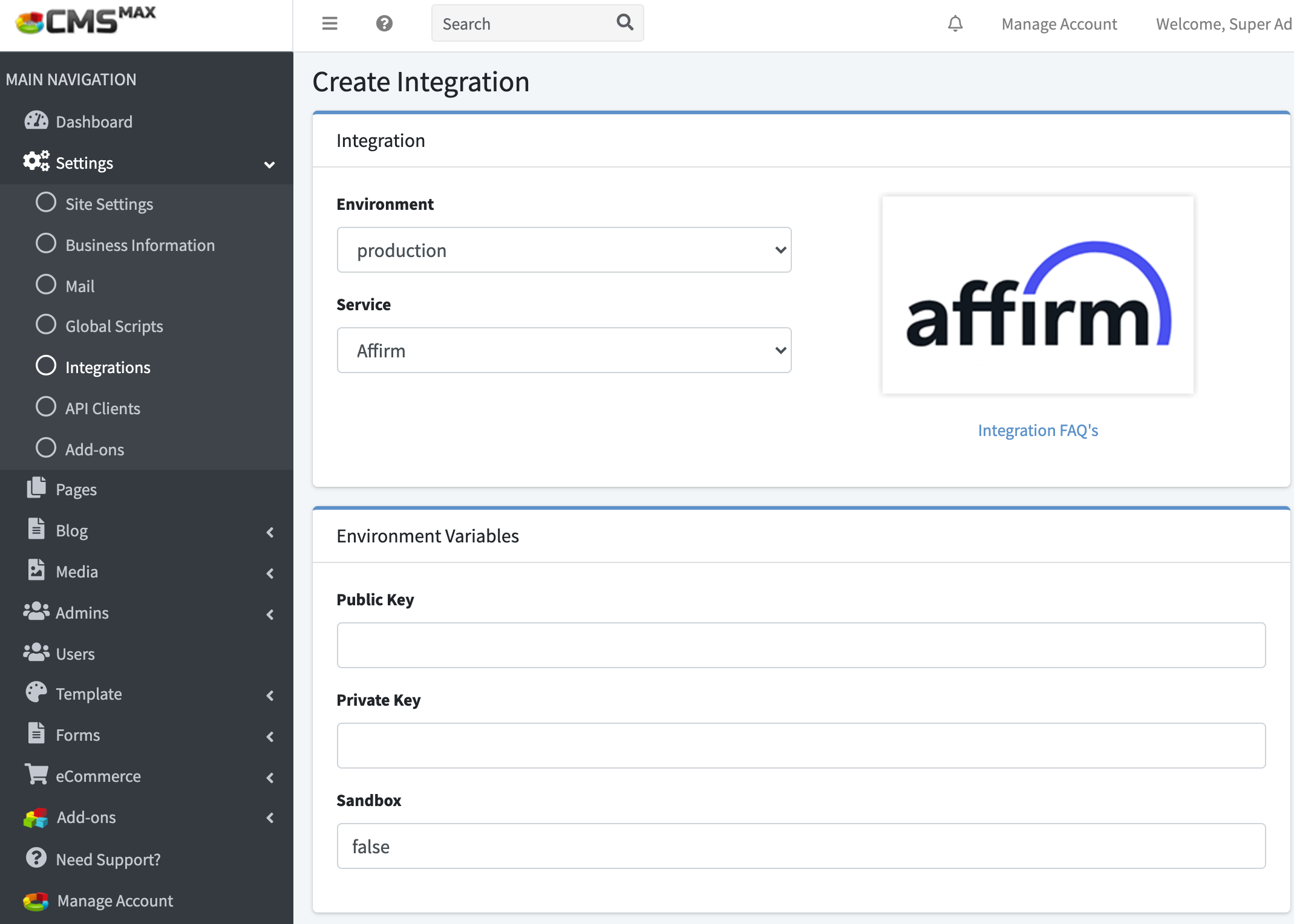Click the Settings gears icon
Screen dimensions: 1294x924
click(x=36, y=161)
